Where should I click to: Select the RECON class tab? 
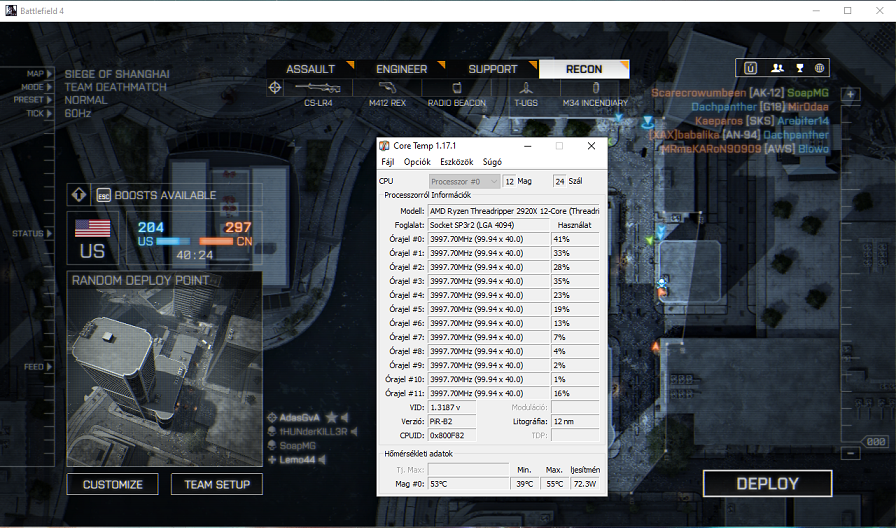(584, 69)
